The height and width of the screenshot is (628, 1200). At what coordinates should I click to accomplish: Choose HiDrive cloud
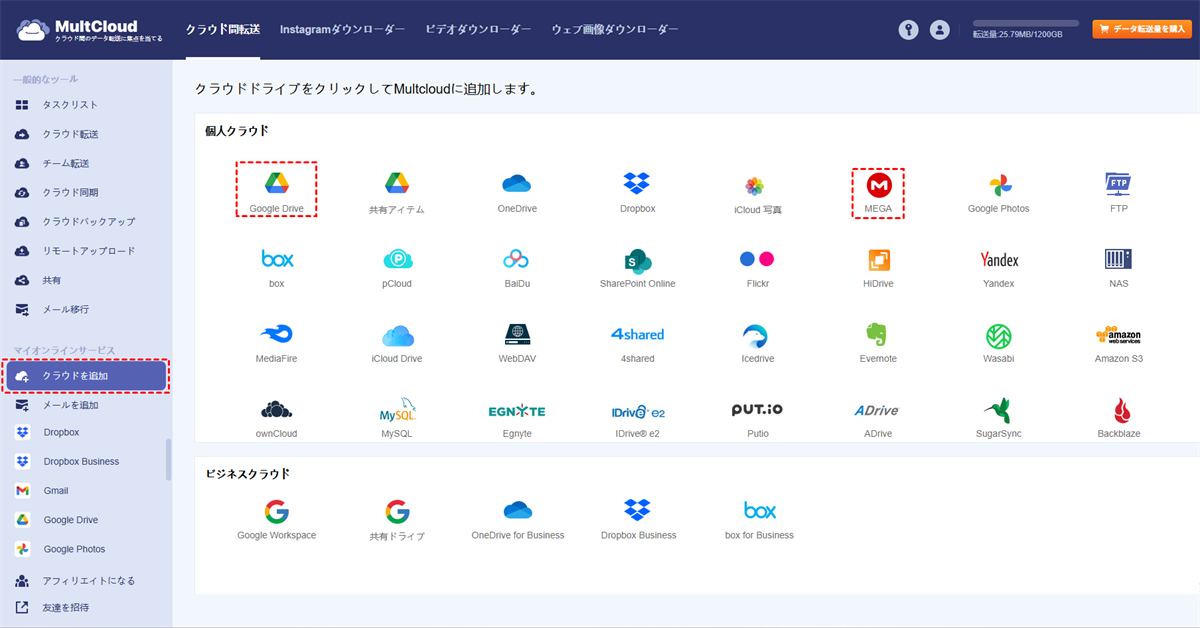pos(878,259)
